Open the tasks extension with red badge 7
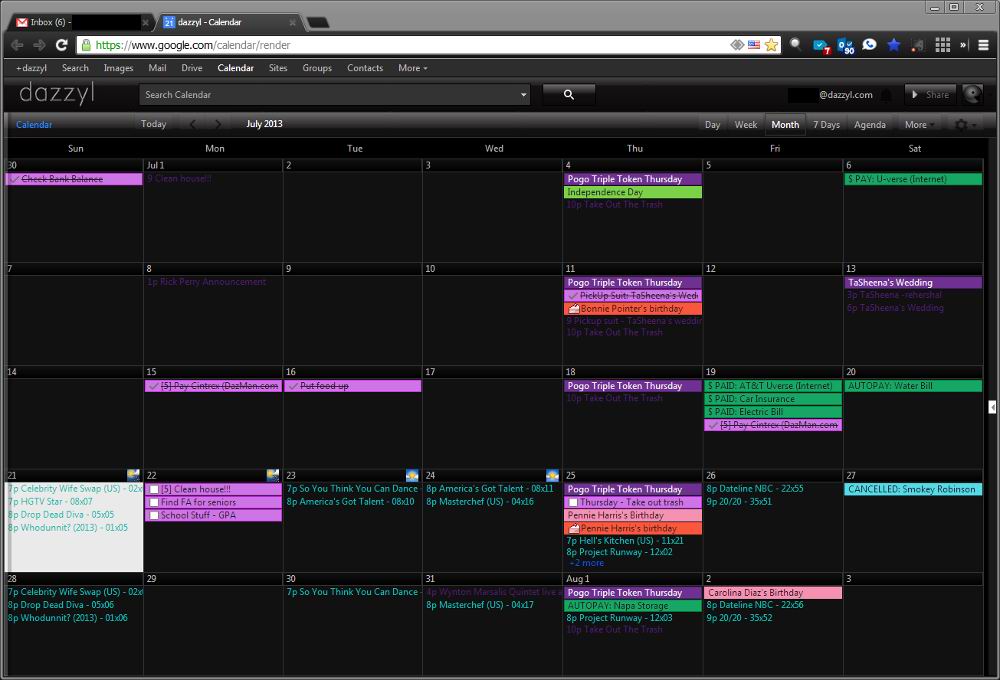This screenshot has height=680, width=1000. click(821, 46)
